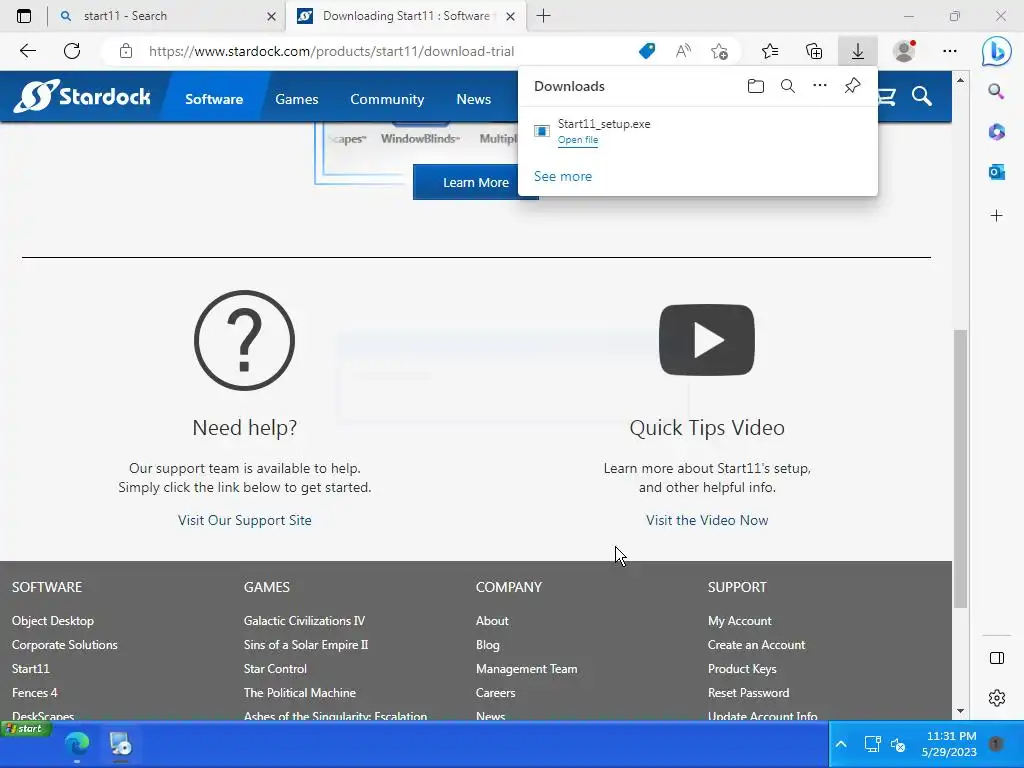Toggle the Downloads toolbar button

click(857, 51)
